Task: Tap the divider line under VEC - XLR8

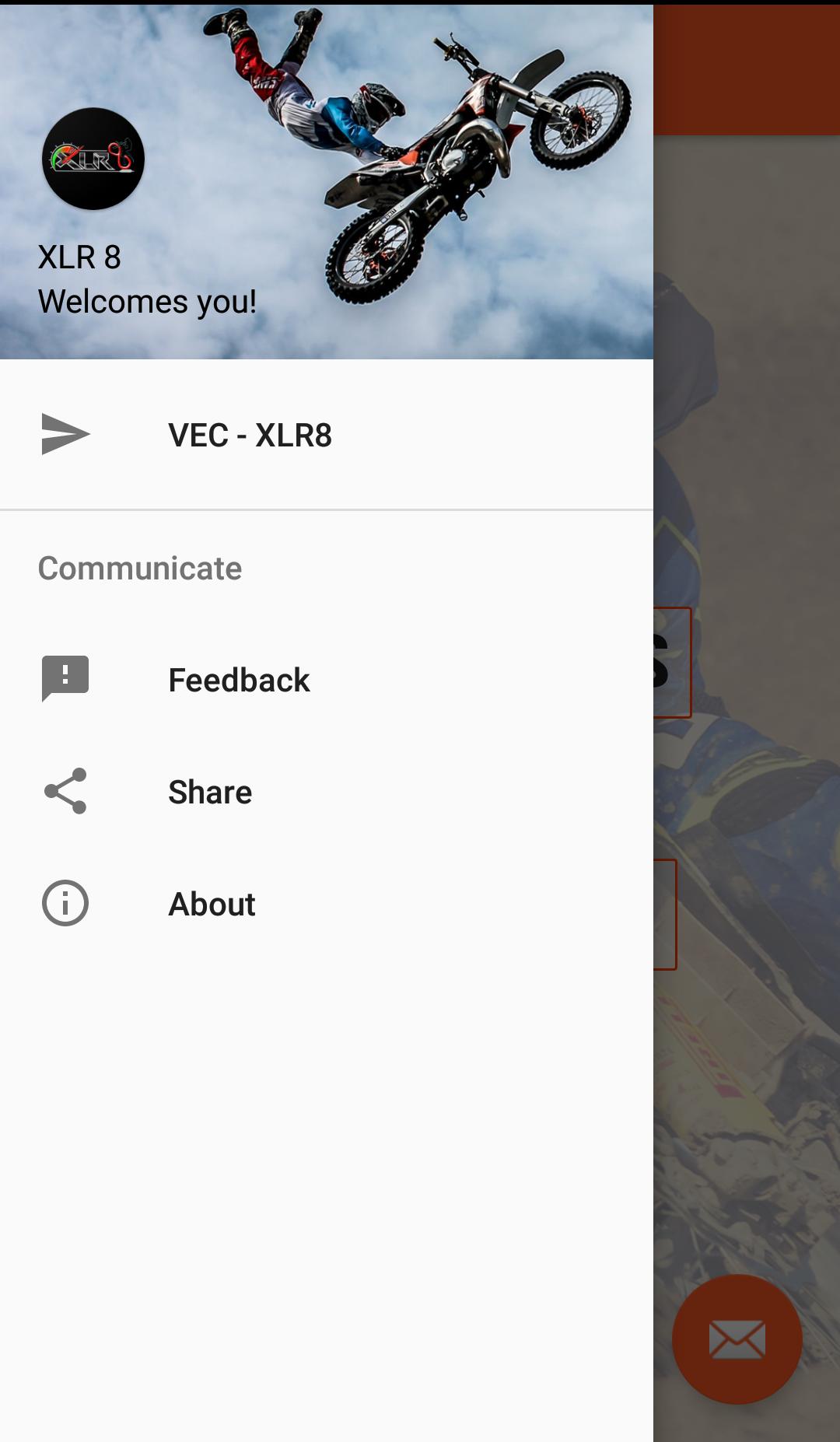Action: point(327,510)
